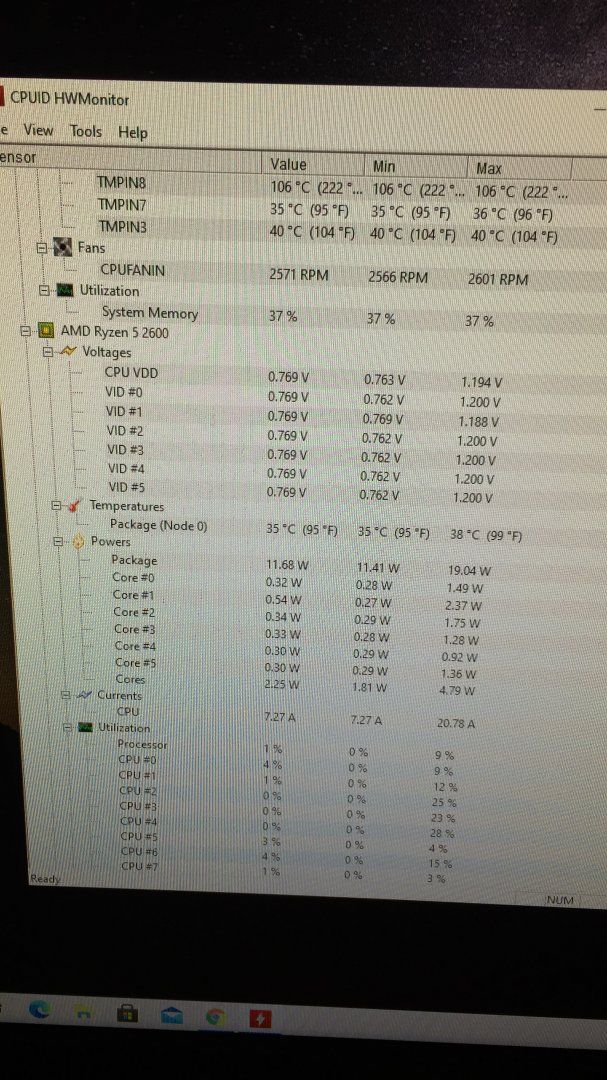Image resolution: width=607 pixels, height=1080 pixels.
Task: Click the lightning icon beside Voltages
Action: tap(68, 351)
